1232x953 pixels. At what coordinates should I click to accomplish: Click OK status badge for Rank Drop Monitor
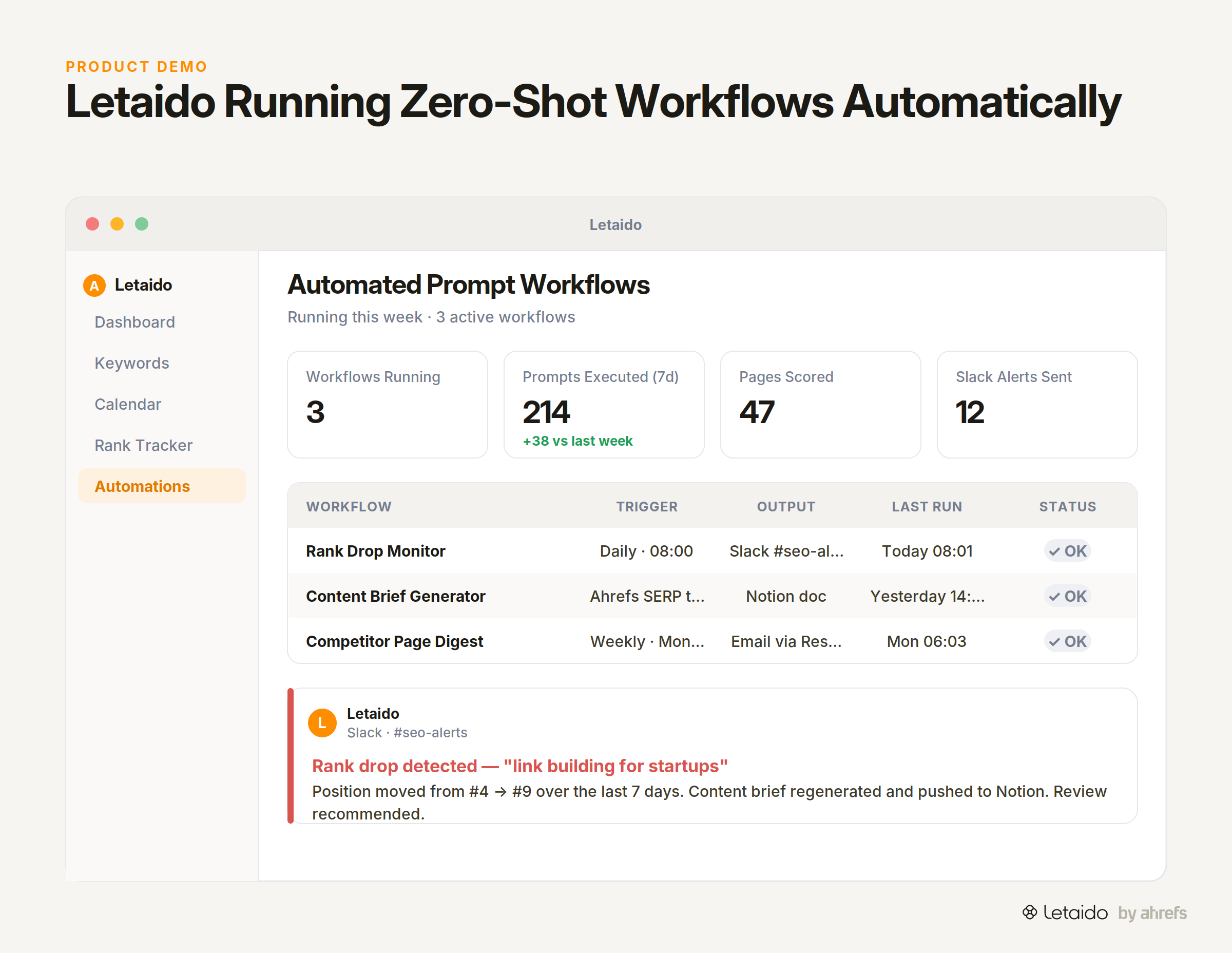click(1067, 551)
